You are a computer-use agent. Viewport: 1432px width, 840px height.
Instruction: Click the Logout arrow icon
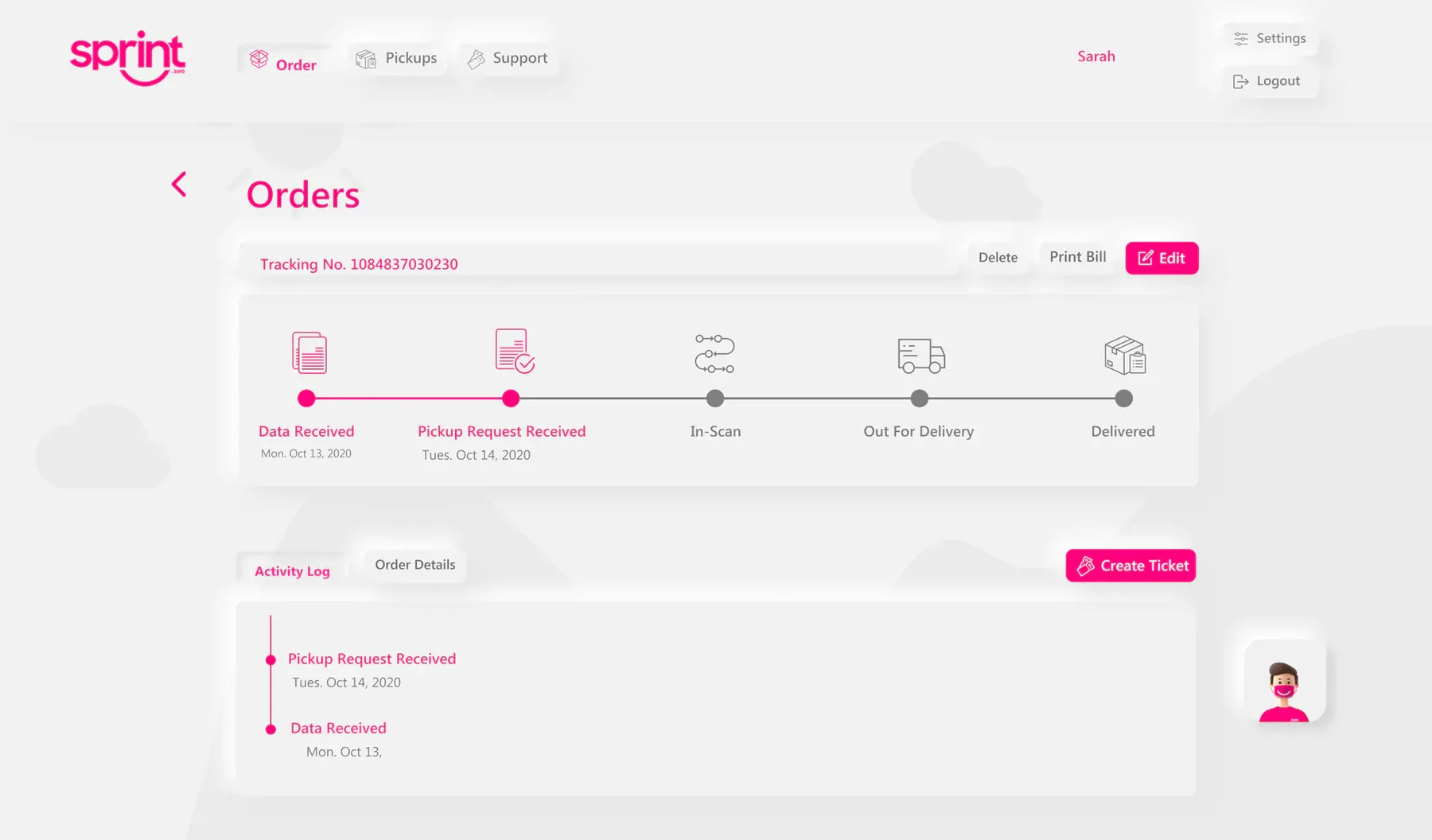point(1240,81)
